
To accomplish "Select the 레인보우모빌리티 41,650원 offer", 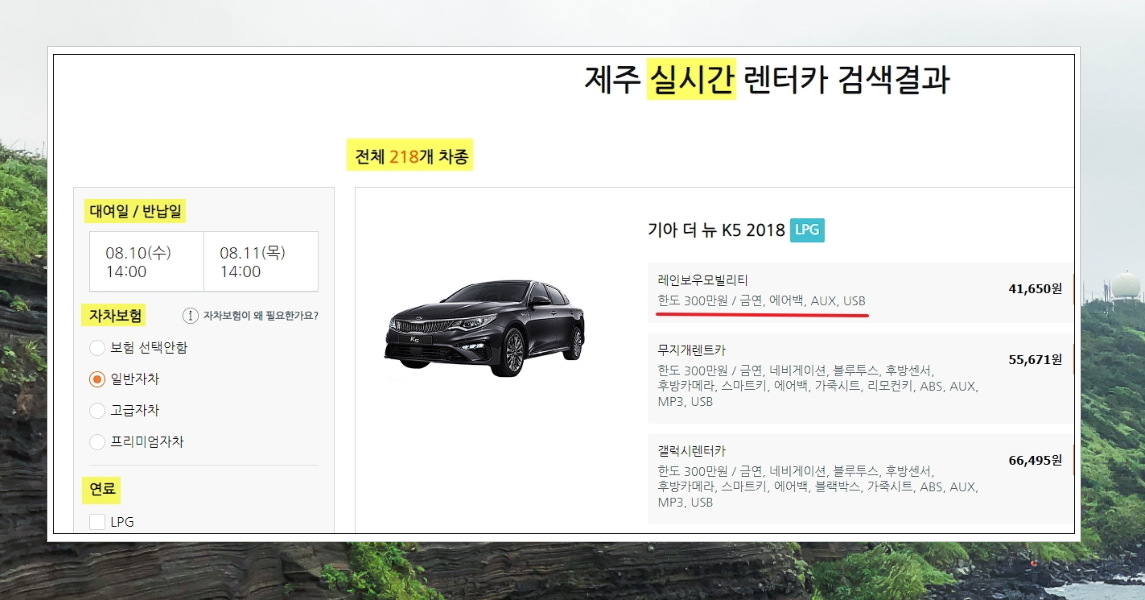I will point(859,292).
